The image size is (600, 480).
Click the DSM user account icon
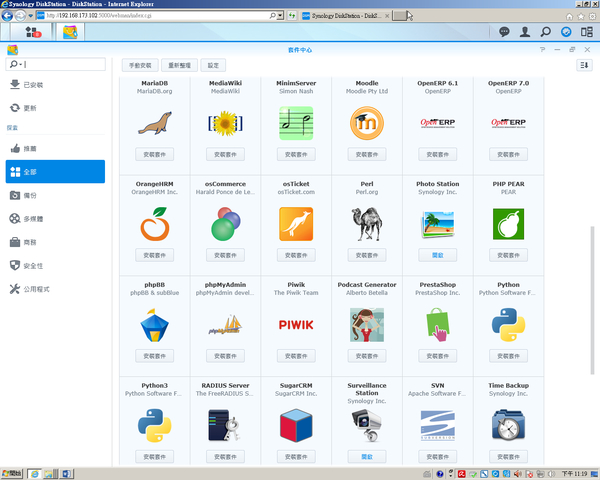[x=525, y=32]
